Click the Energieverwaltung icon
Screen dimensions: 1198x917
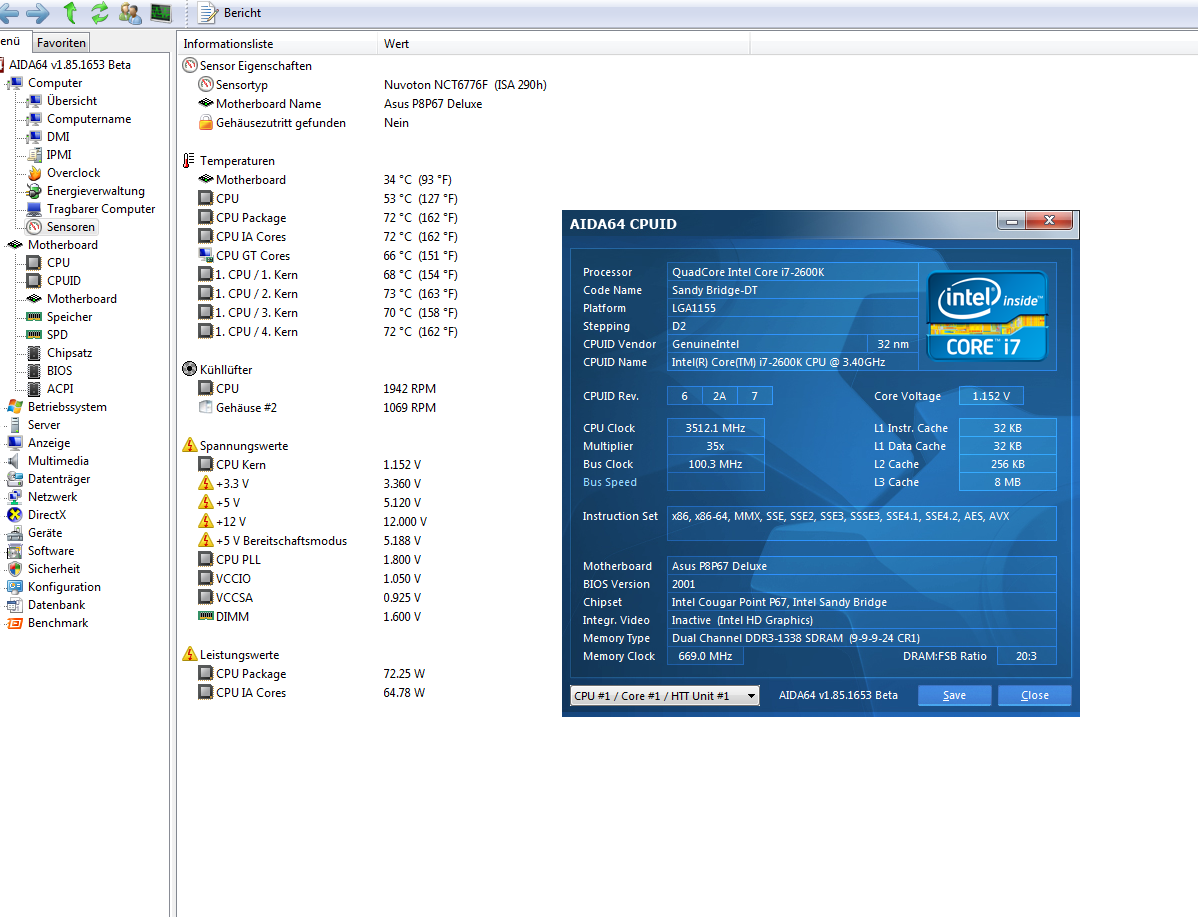tap(34, 191)
